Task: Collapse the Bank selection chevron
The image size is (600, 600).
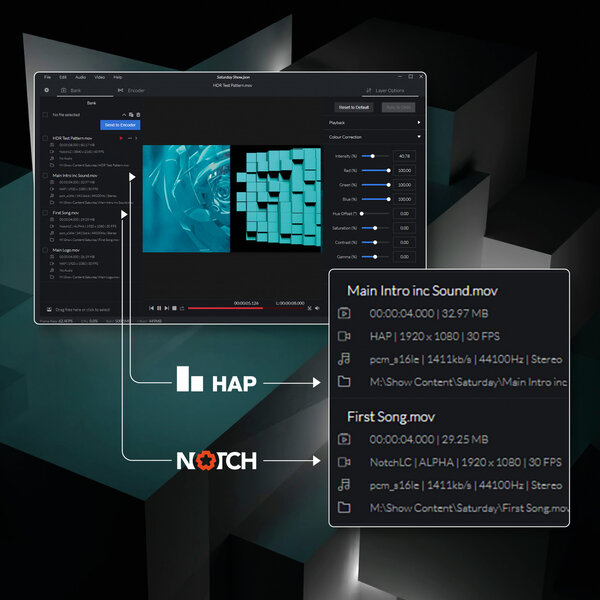Action: [124, 115]
